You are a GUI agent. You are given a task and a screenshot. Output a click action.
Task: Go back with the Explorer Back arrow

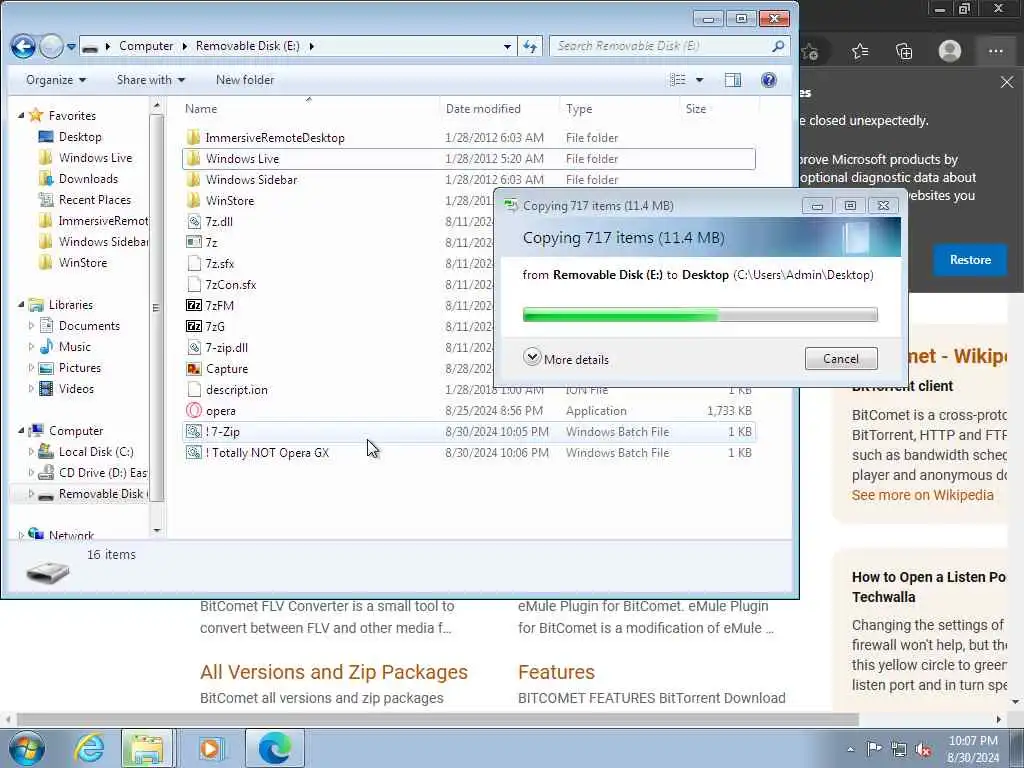coord(23,46)
